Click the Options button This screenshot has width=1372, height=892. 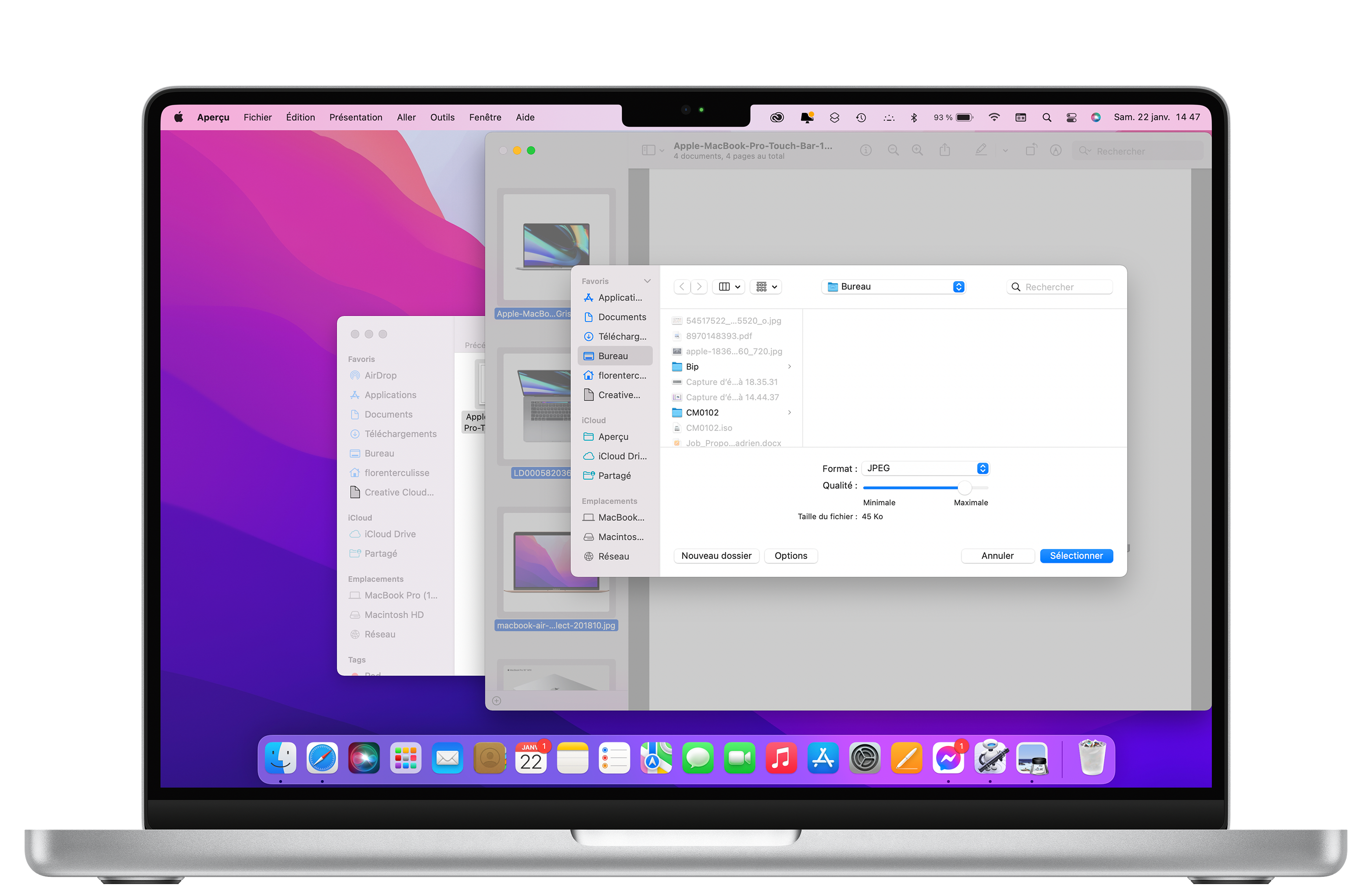coord(791,557)
